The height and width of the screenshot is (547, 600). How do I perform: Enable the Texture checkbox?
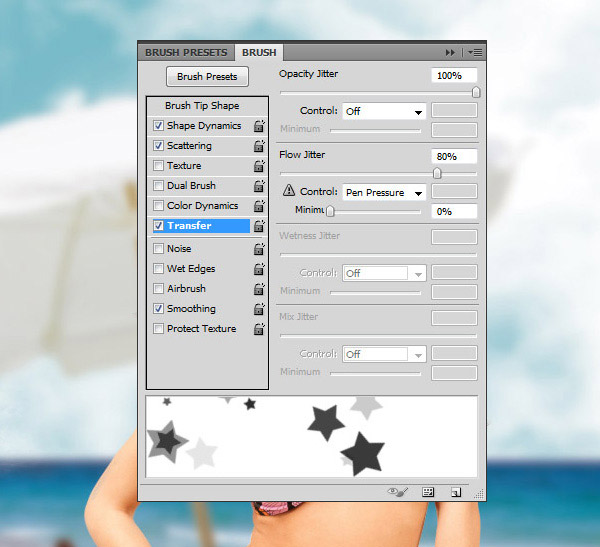(x=158, y=165)
